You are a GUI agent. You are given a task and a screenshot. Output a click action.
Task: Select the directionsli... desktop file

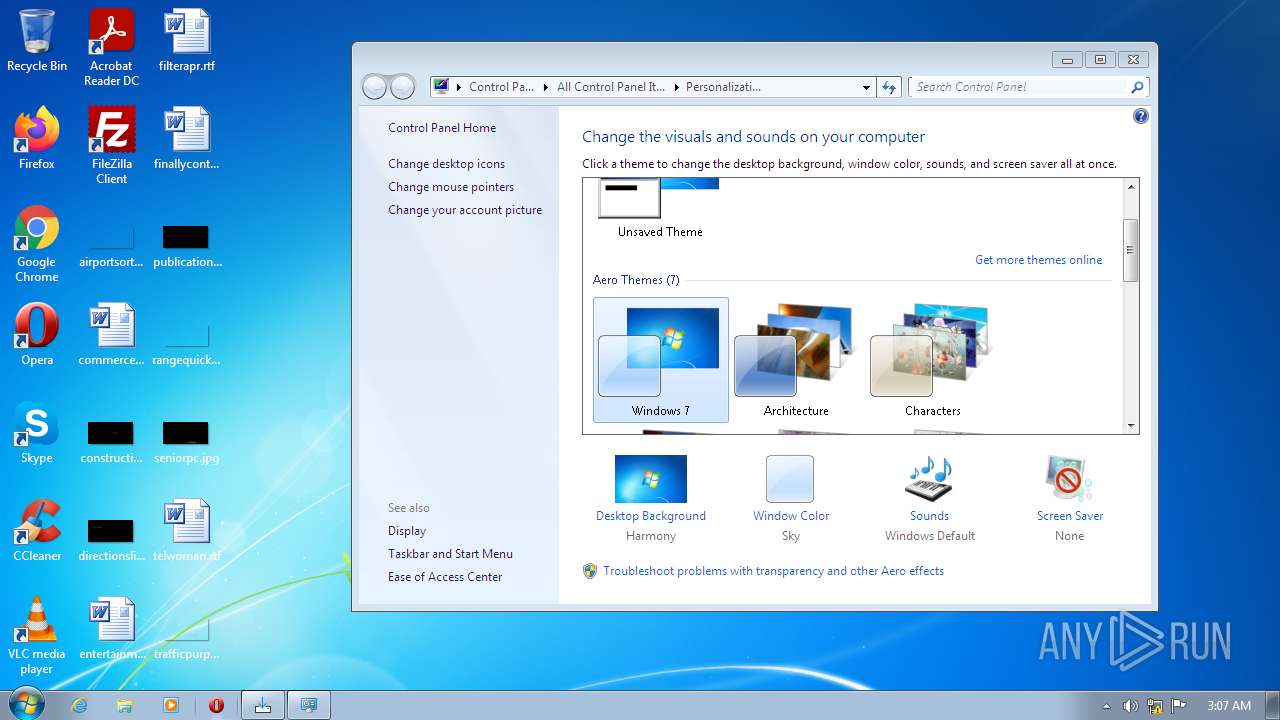[112, 542]
